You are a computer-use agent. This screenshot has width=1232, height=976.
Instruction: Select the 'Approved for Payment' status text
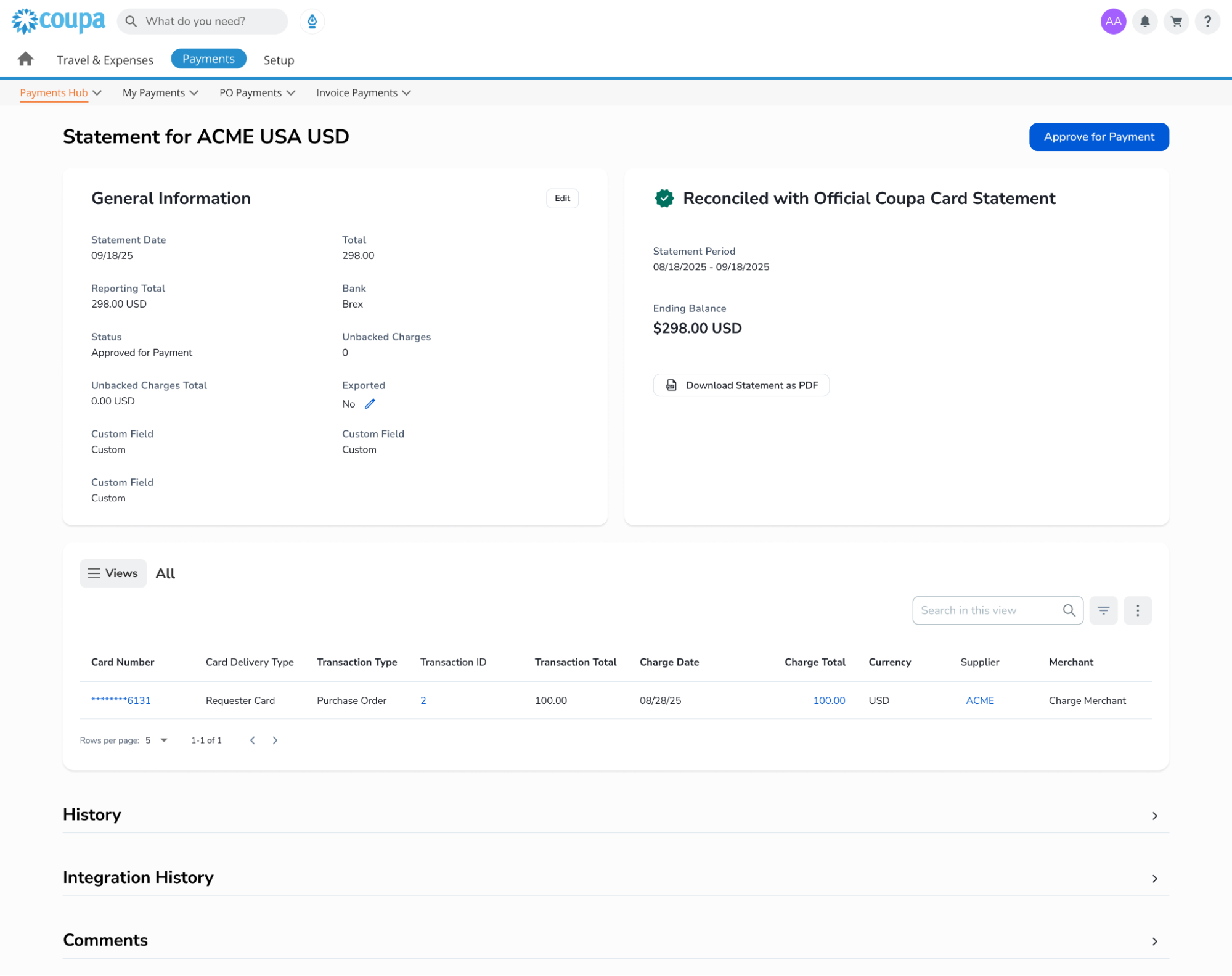point(142,353)
